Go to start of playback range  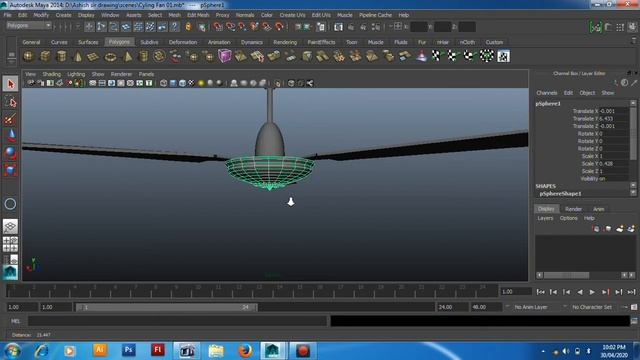(540, 292)
